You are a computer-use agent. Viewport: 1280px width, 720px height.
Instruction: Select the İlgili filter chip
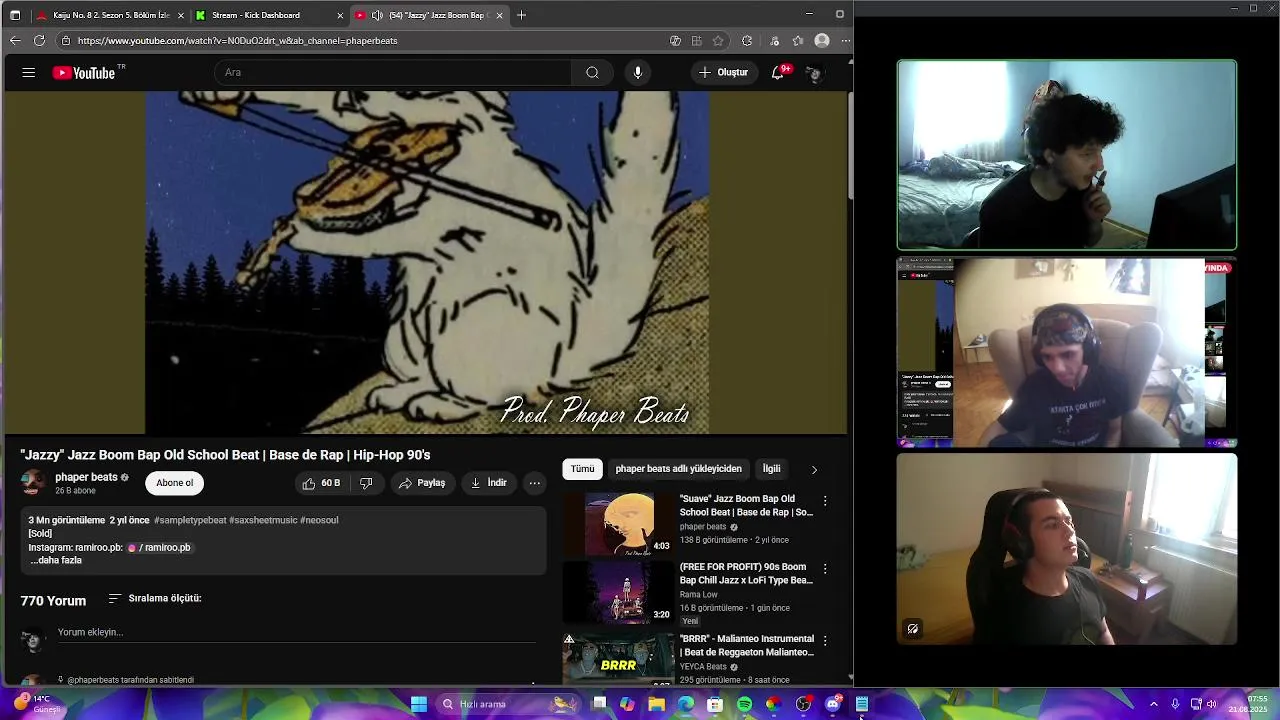(771, 468)
